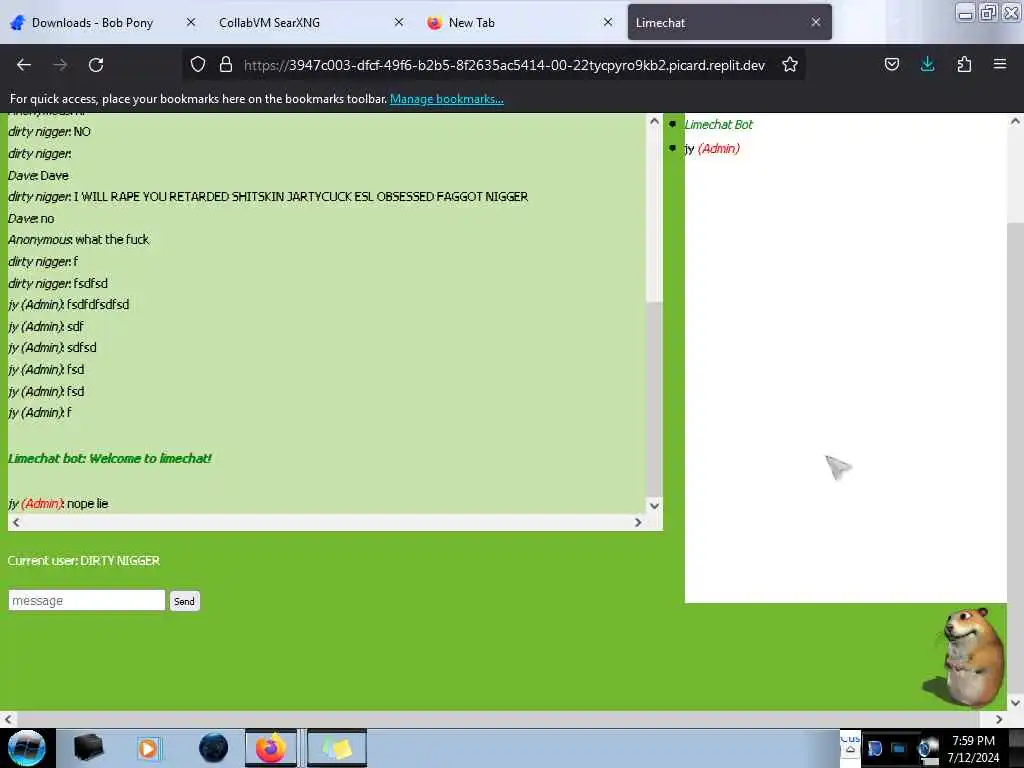Click the page horizontal scroll left arrow
Screen dimensions: 1024x768
(x=8, y=719)
